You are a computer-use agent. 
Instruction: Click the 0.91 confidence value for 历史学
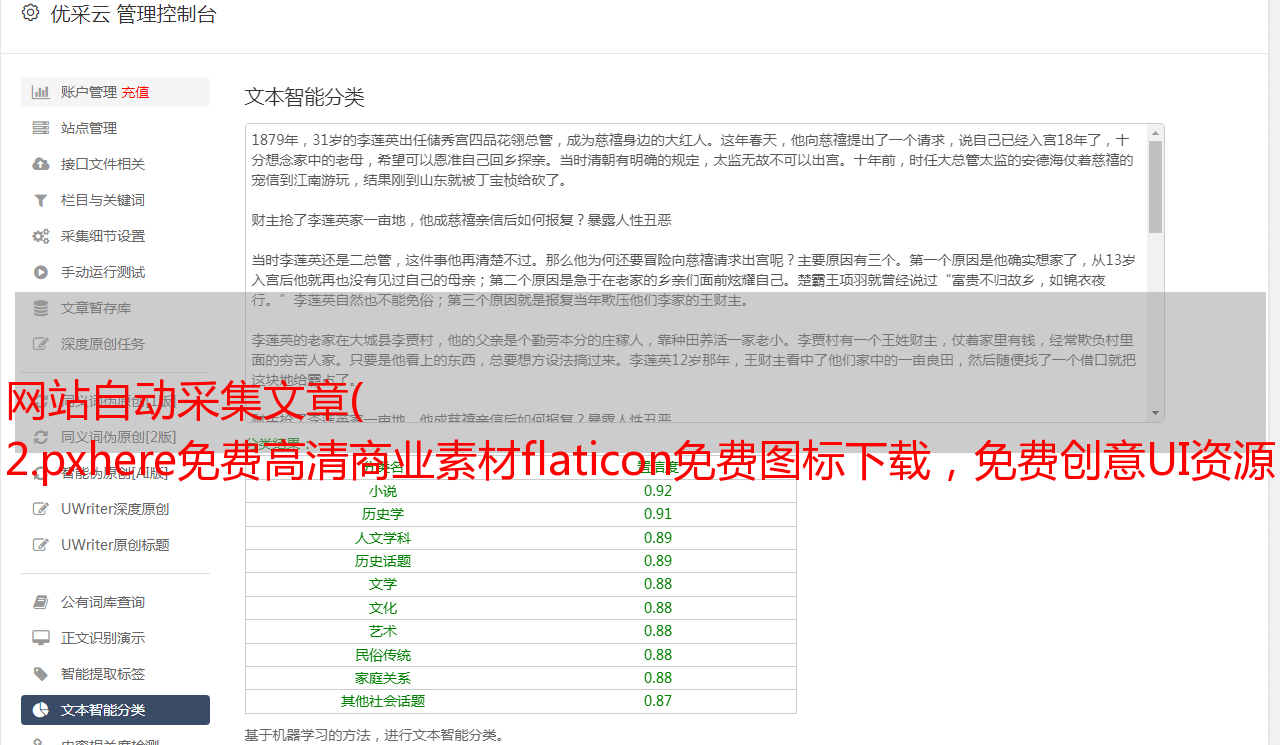[658, 514]
